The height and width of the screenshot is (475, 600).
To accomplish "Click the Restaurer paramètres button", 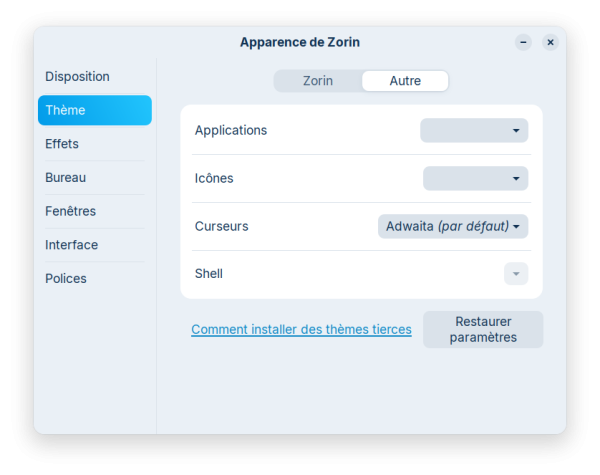I will (483, 329).
